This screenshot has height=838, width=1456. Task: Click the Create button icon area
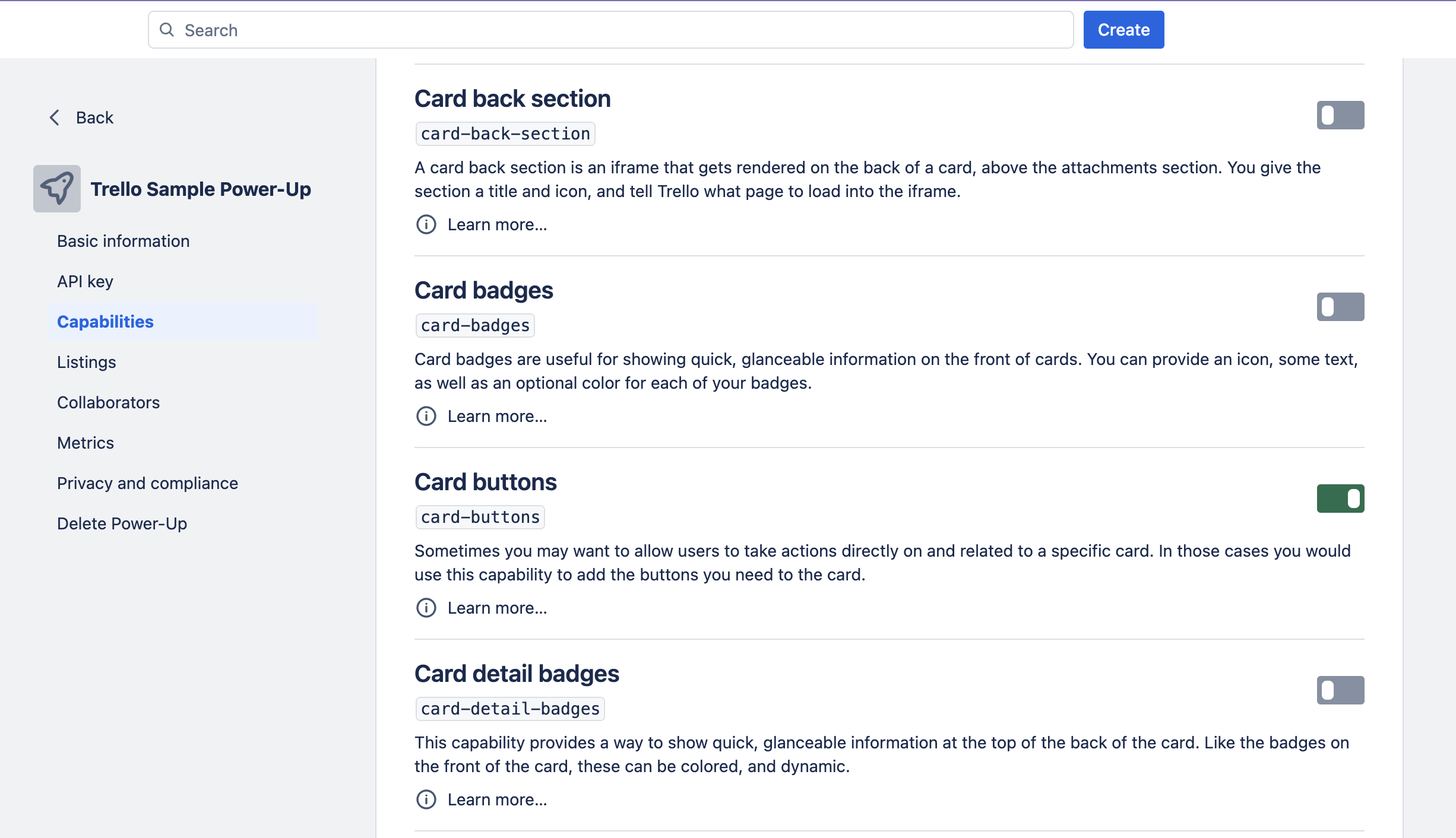(1122, 29)
